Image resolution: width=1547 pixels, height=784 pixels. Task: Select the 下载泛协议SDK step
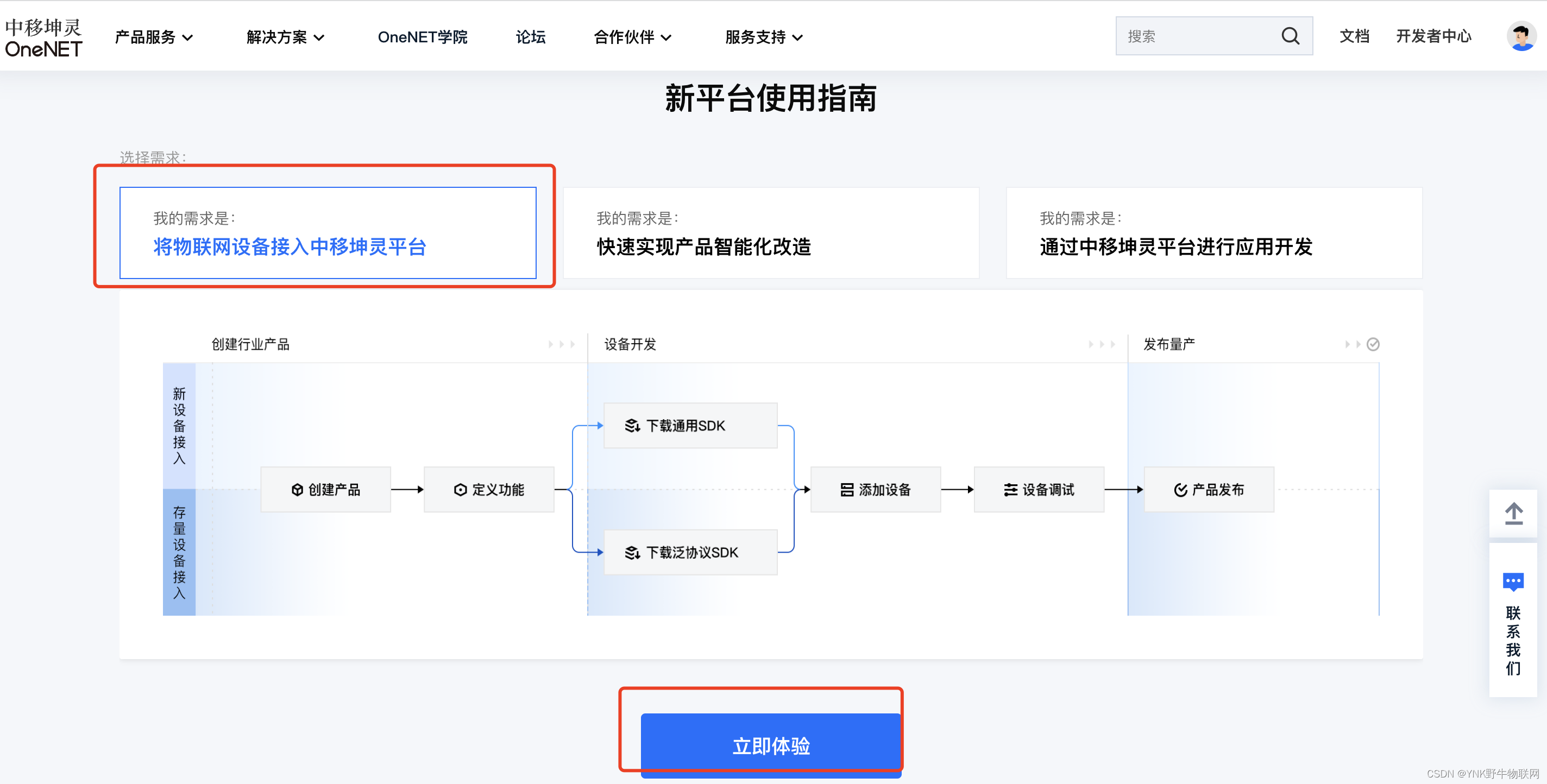pos(690,552)
